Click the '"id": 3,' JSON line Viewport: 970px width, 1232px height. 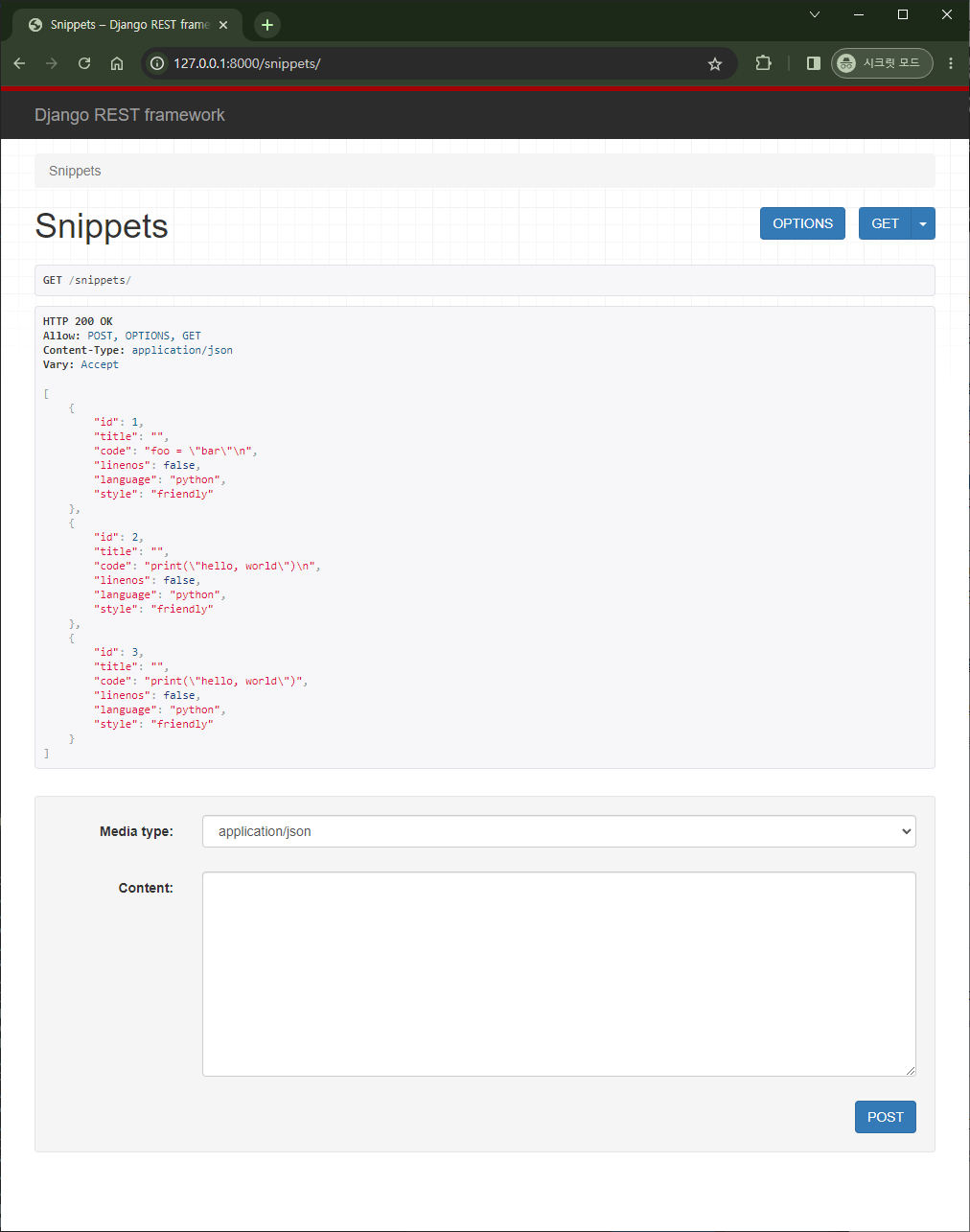click(x=119, y=652)
